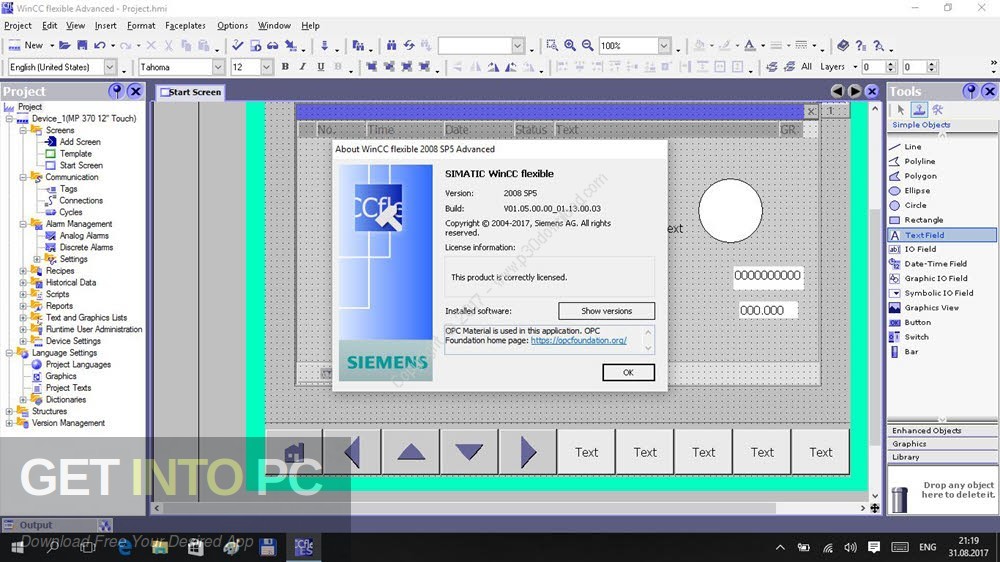This screenshot has height=562, width=1000.
Task: Click the Layers value stepper field
Action: (x=879, y=67)
